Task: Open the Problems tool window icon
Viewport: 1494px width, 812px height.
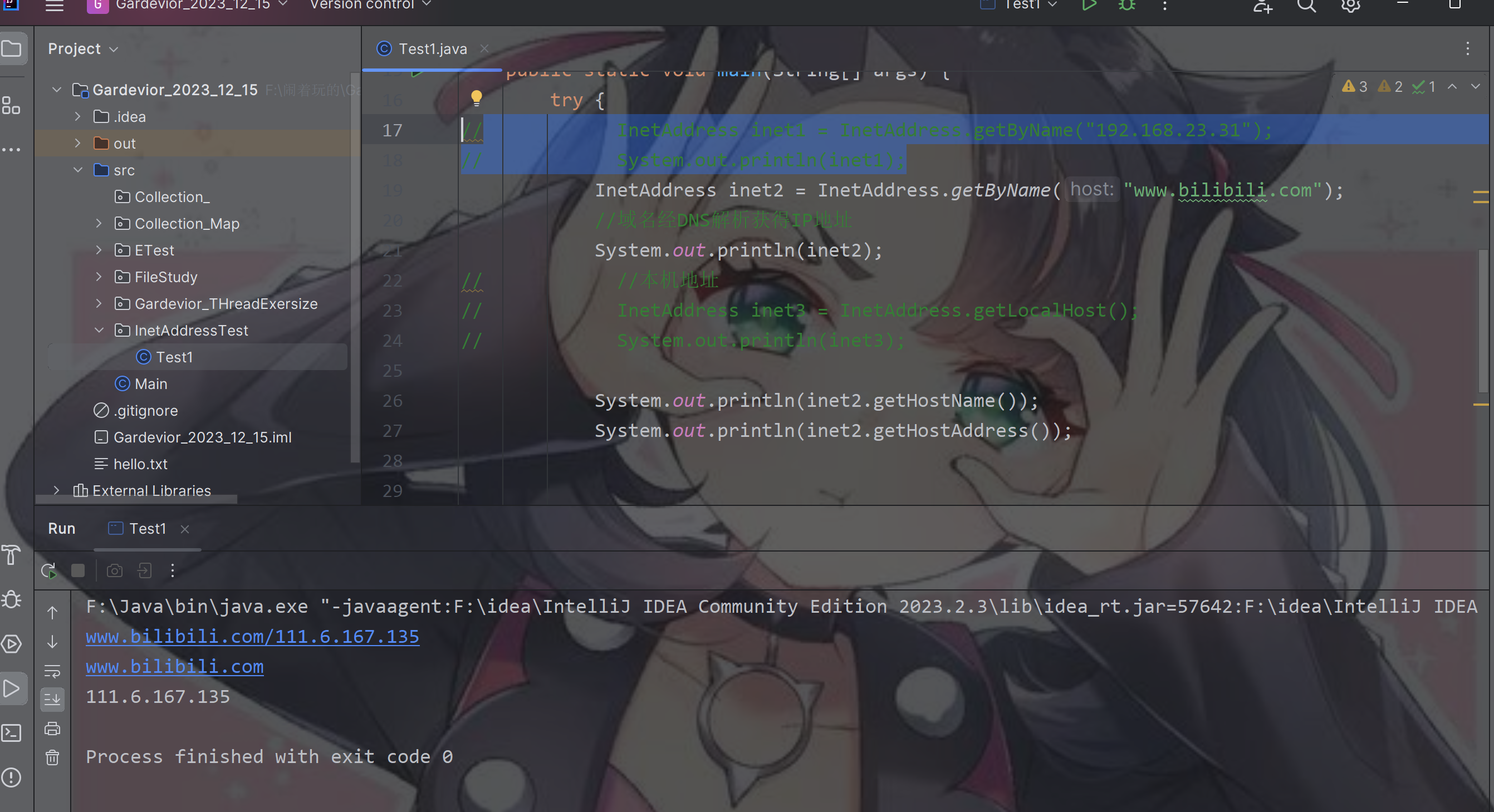Action: (12, 777)
